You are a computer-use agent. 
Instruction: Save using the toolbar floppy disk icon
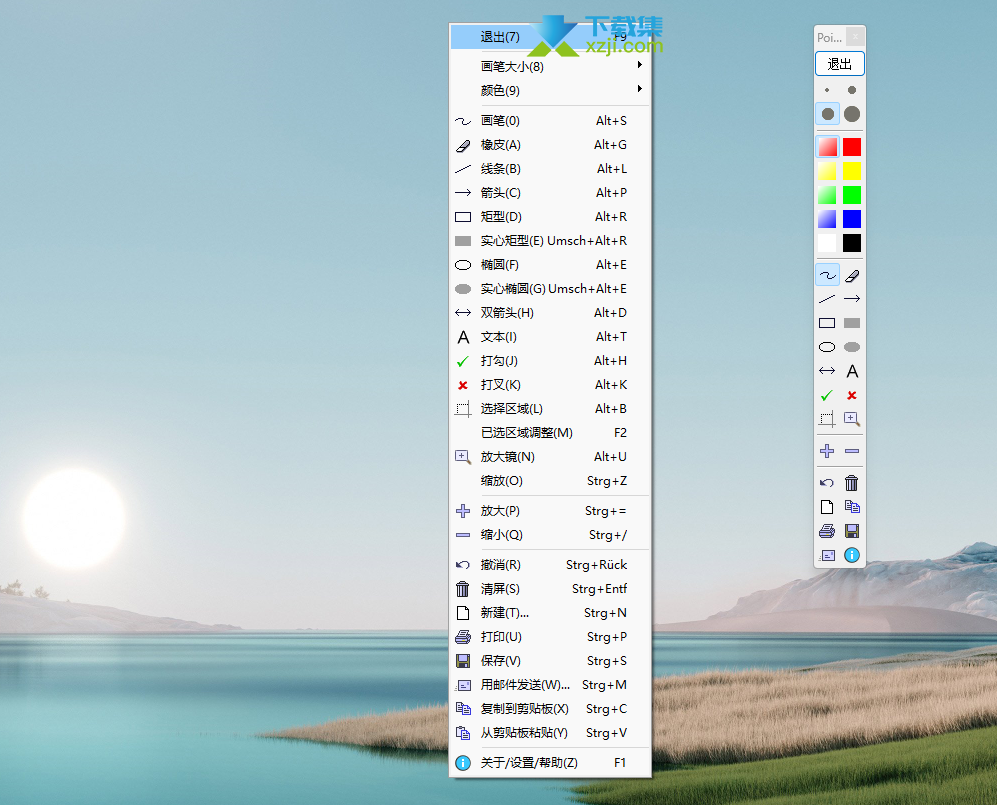(x=852, y=531)
